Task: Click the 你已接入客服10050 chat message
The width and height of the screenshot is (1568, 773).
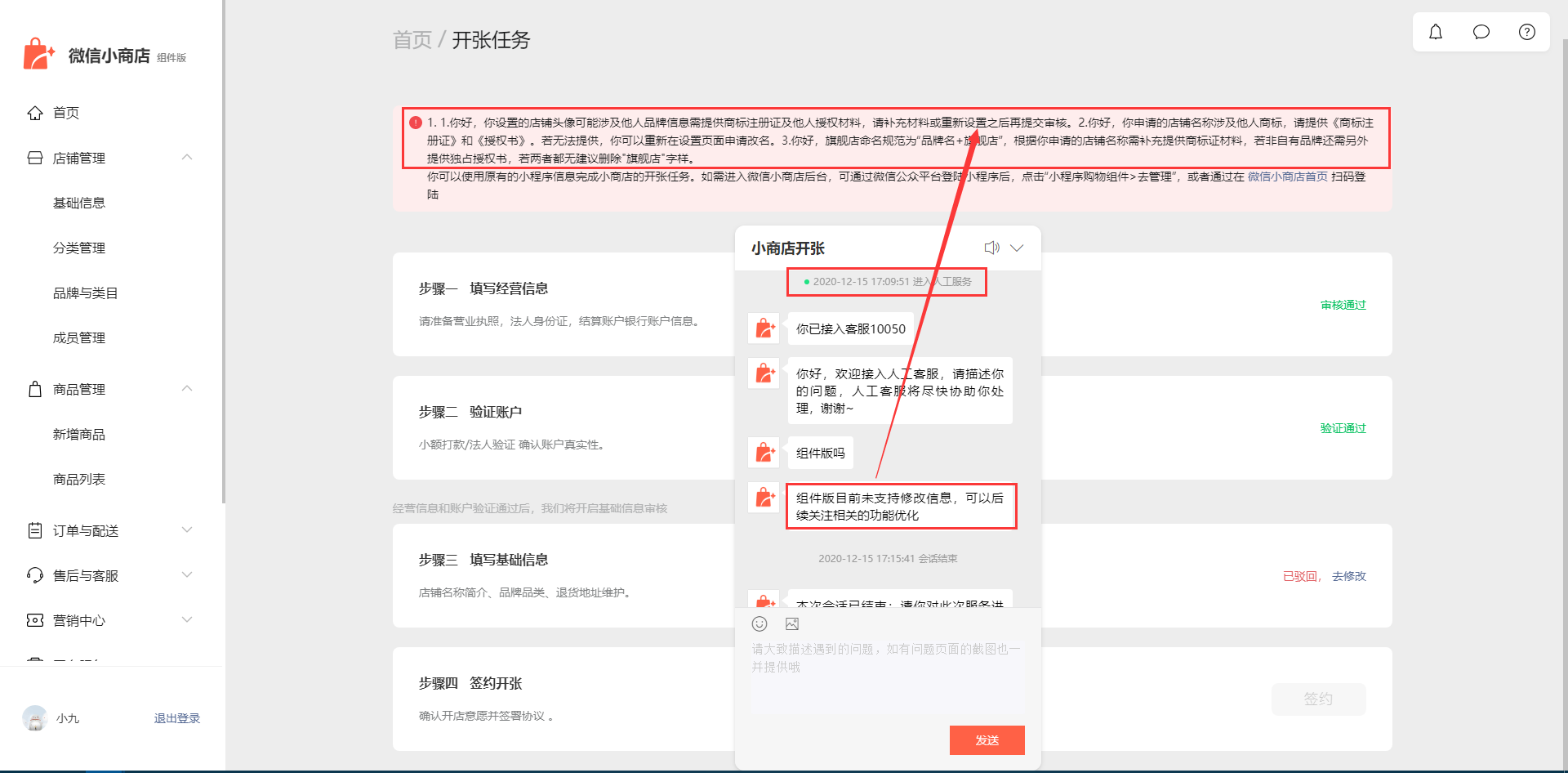Action: pos(851,328)
